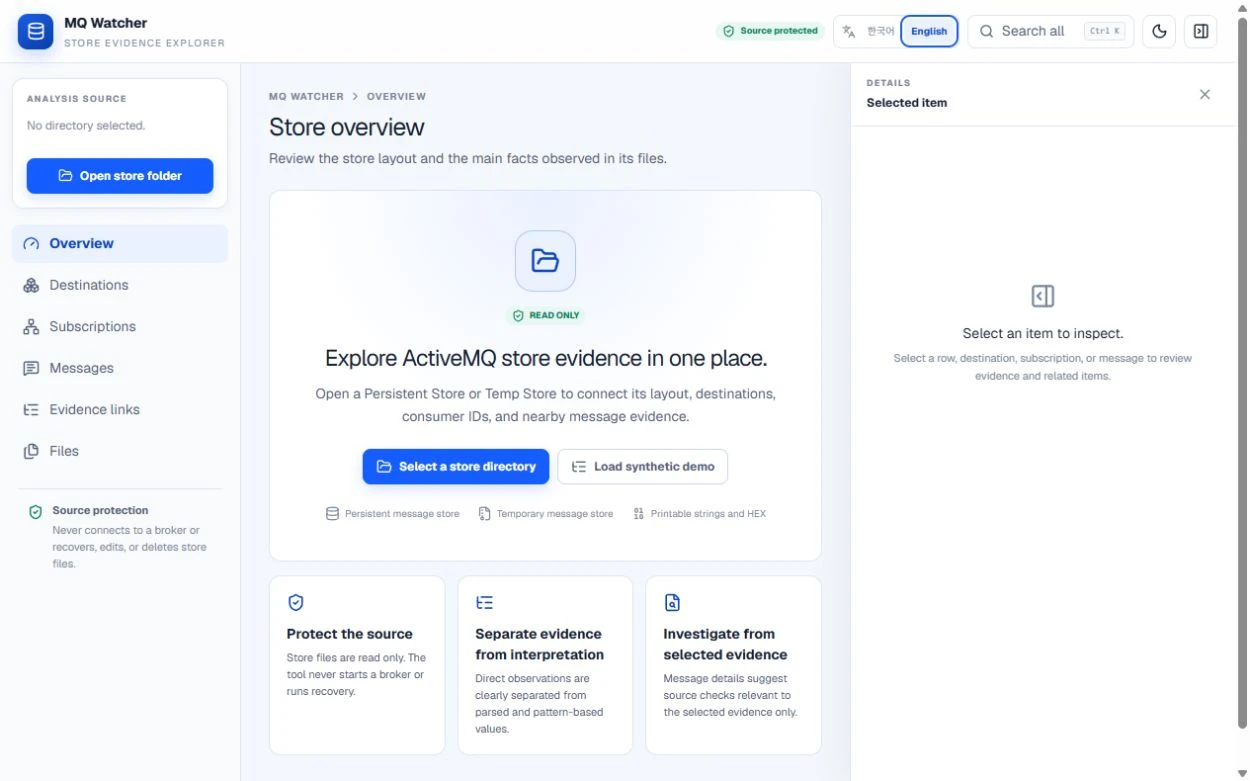Click the Destinations cubes icon

[31, 285]
